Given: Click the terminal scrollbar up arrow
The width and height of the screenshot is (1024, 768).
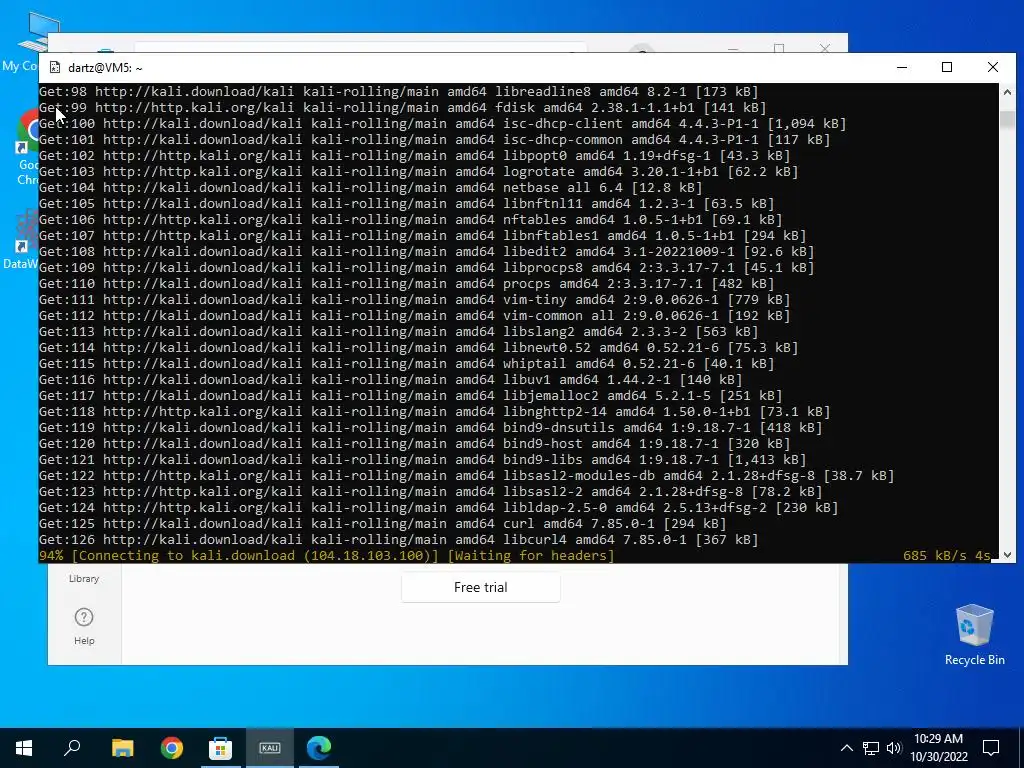Looking at the screenshot, I should pos(1007,92).
